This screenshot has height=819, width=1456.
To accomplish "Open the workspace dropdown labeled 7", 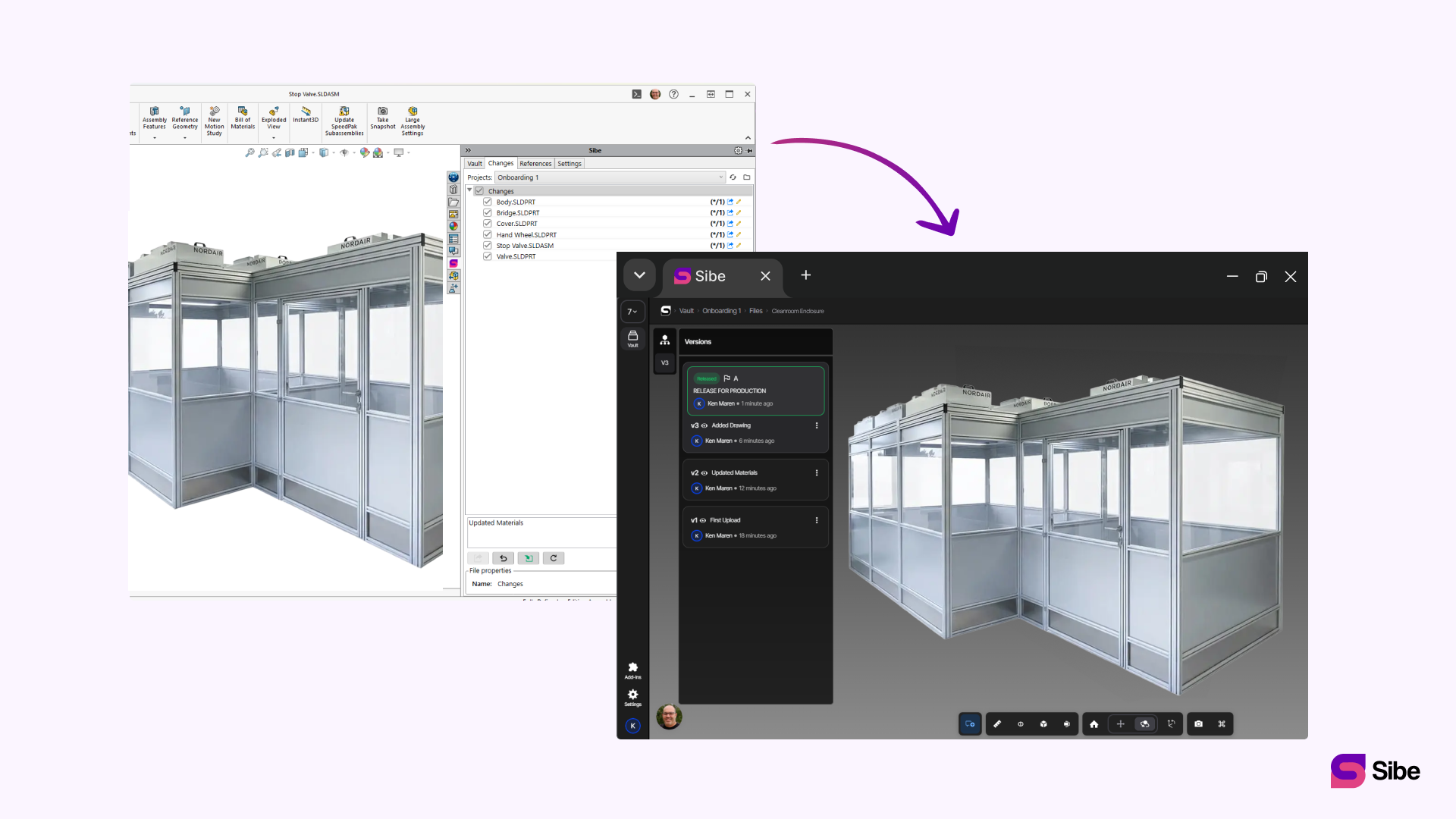I will click(632, 312).
